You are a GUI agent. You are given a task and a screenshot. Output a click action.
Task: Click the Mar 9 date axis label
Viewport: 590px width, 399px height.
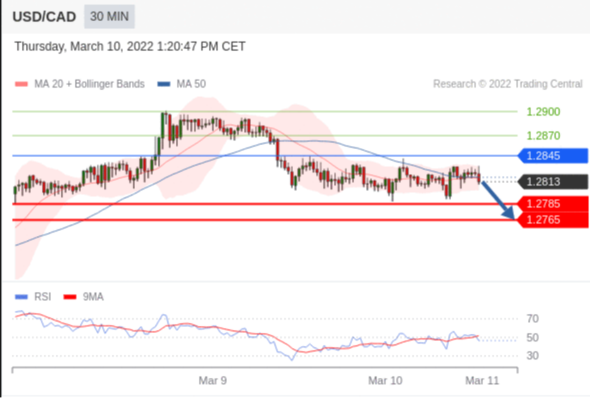click(x=213, y=381)
